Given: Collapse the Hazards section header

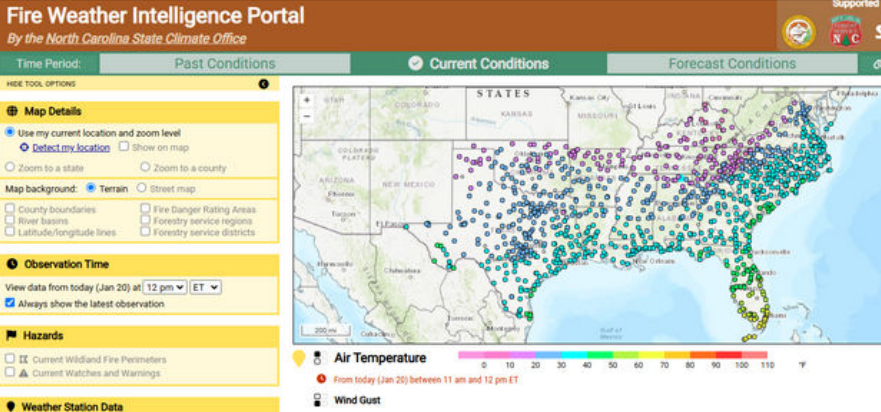Looking at the screenshot, I should (x=139, y=336).
